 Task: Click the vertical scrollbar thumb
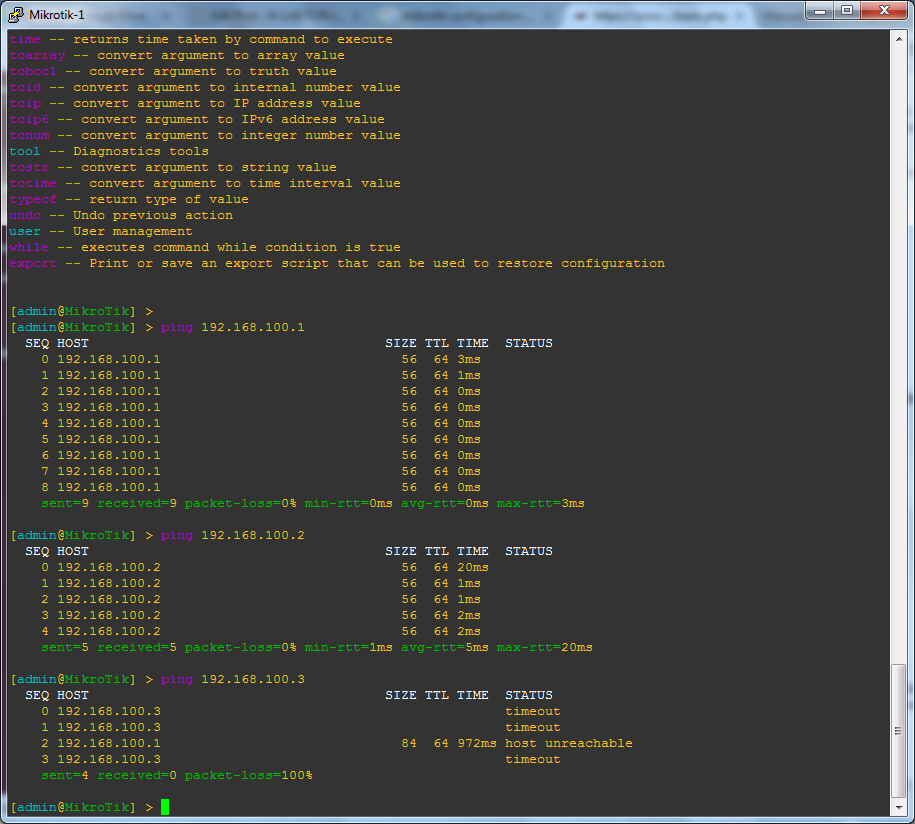click(x=898, y=730)
